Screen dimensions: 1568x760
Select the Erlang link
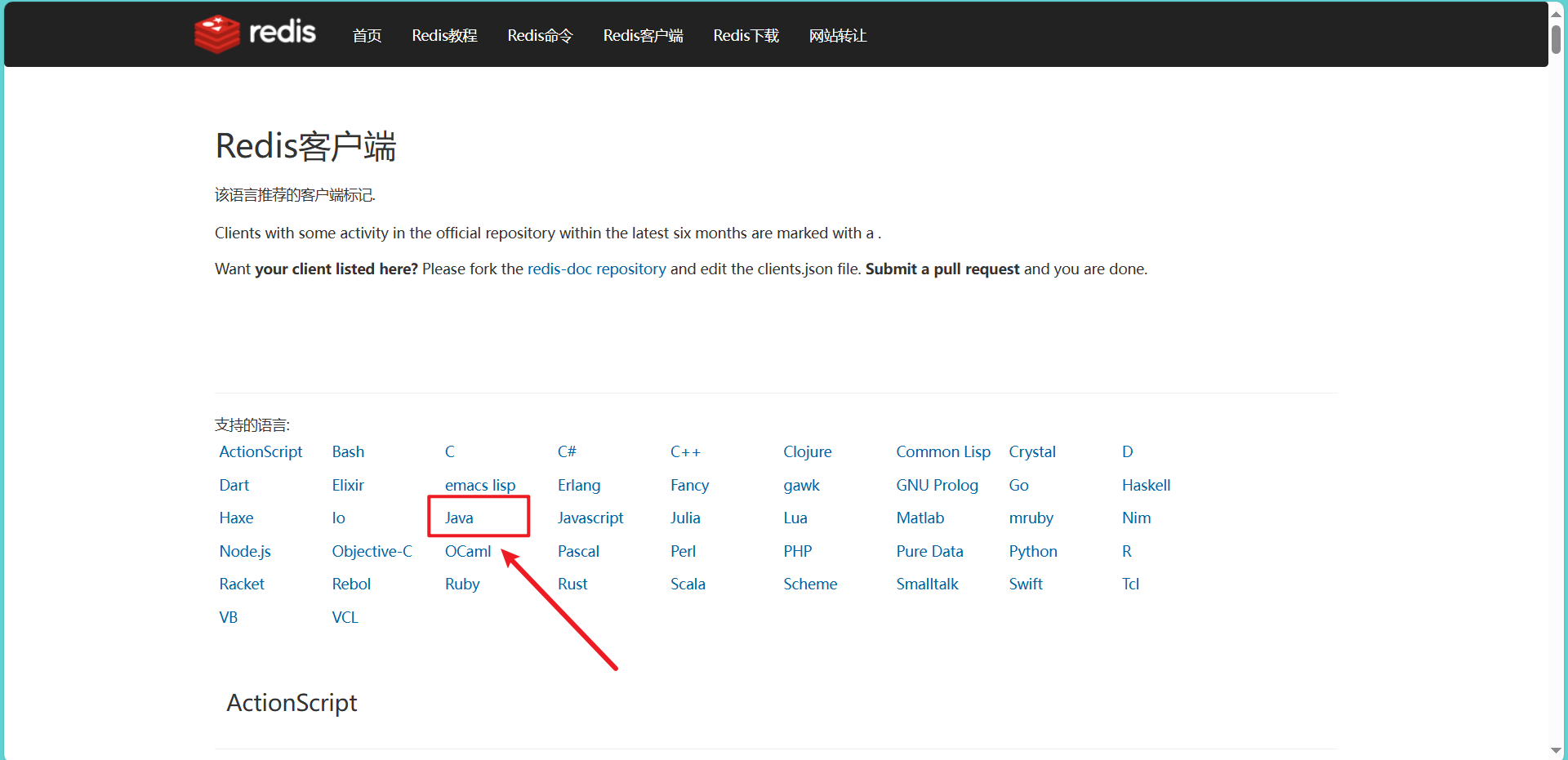[x=579, y=486]
